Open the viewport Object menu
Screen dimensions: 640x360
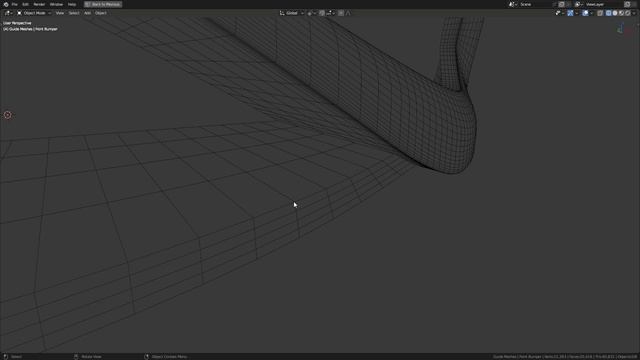point(101,13)
